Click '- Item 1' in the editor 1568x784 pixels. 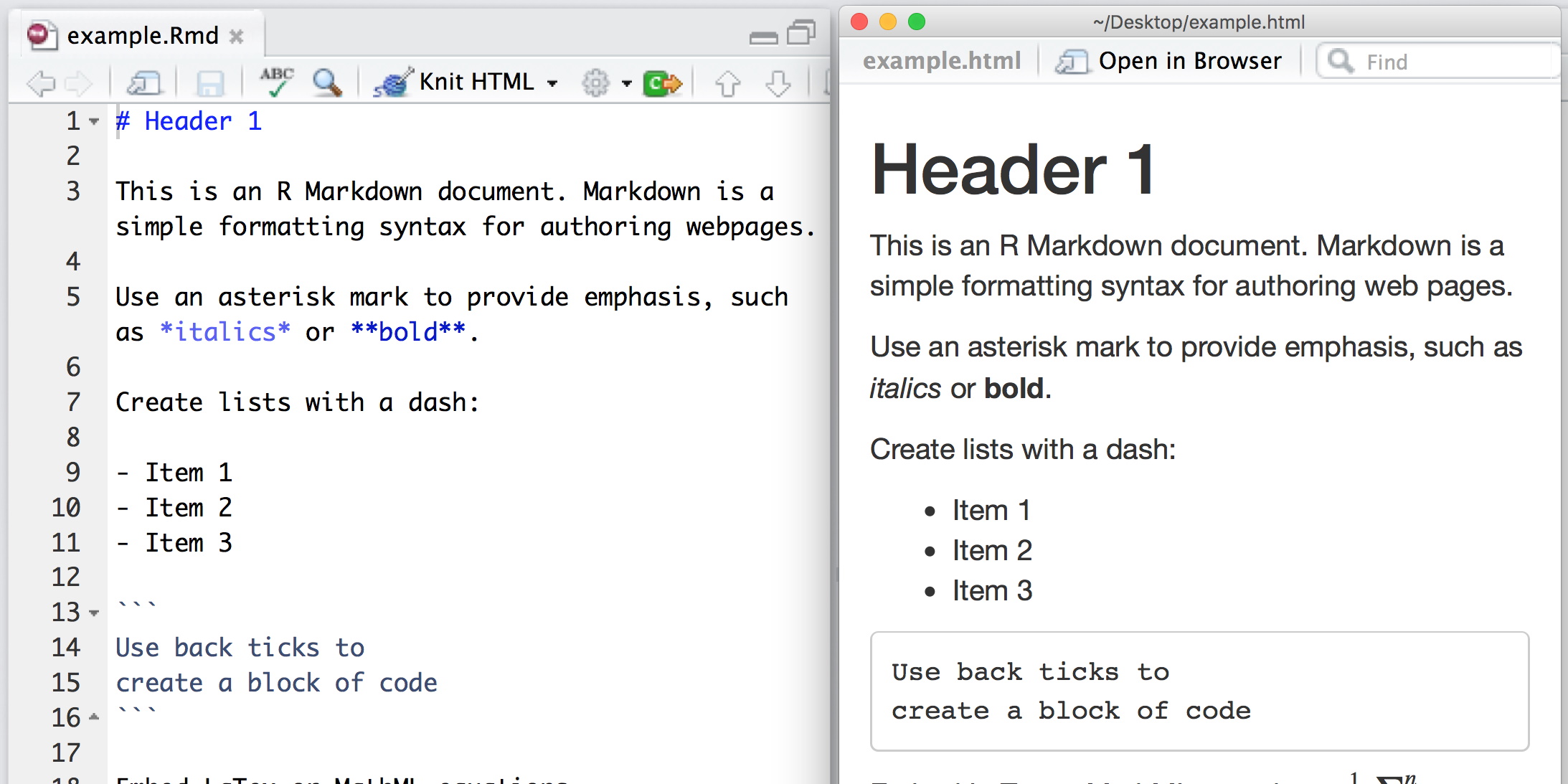pyautogui.click(x=174, y=473)
